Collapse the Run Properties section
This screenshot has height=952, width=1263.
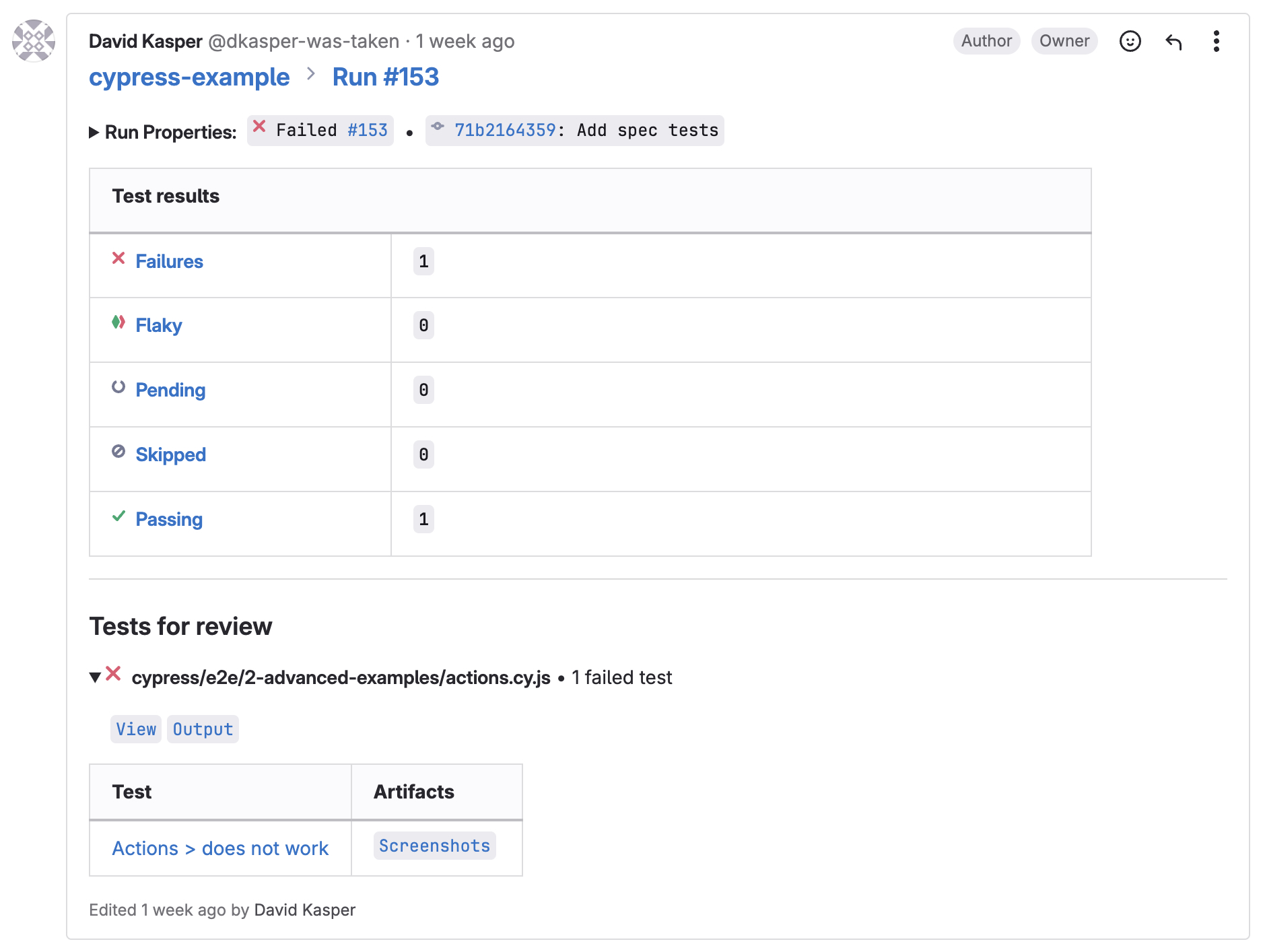95,132
